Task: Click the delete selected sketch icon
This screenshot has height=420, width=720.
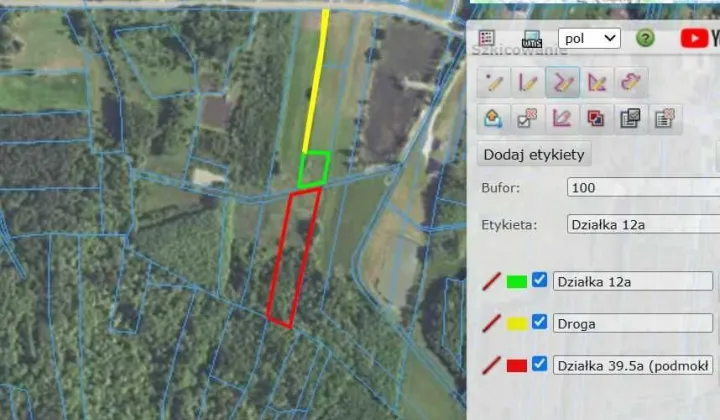Action: point(528,119)
